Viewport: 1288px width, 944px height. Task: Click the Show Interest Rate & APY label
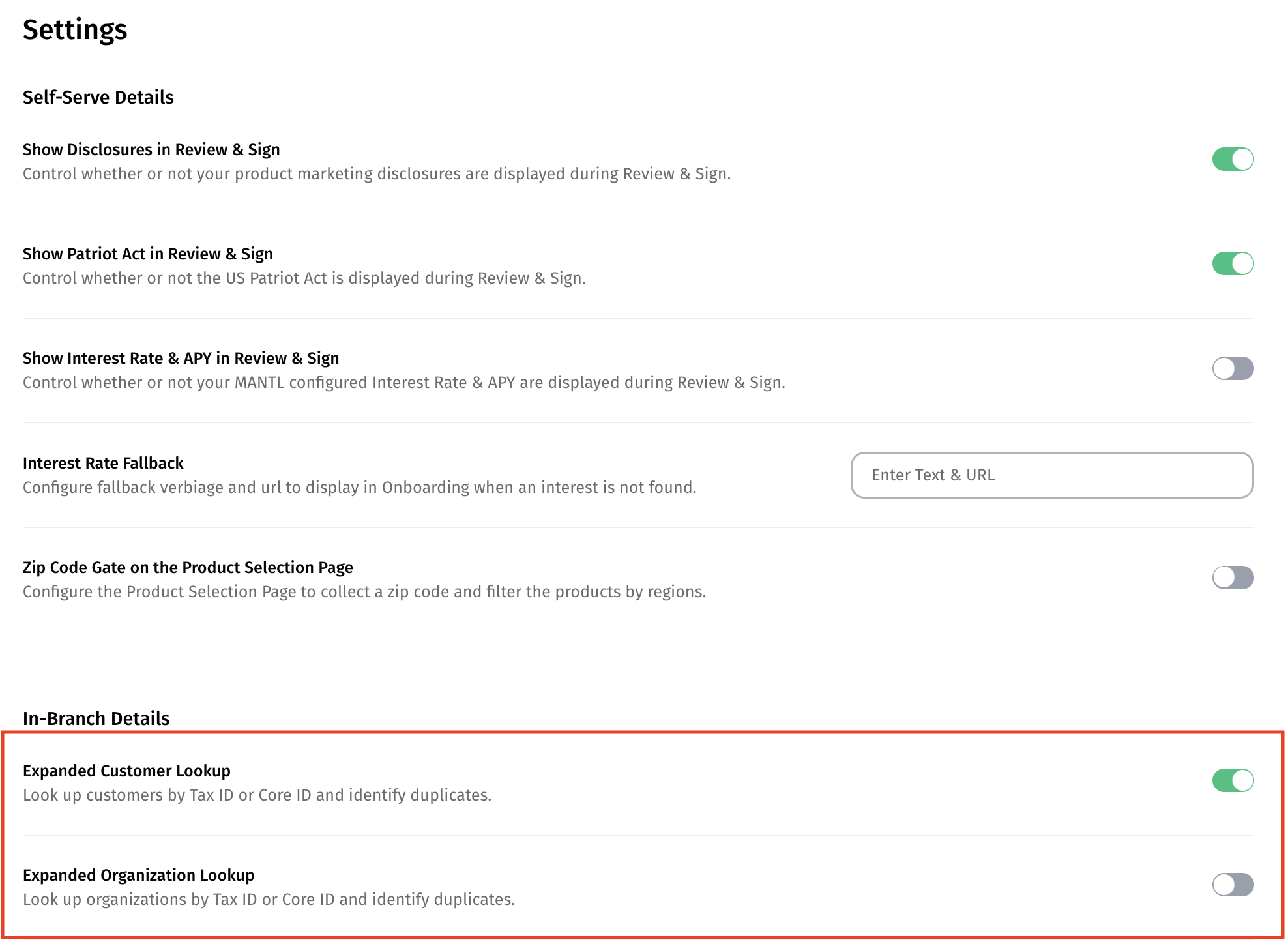(181, 358)
